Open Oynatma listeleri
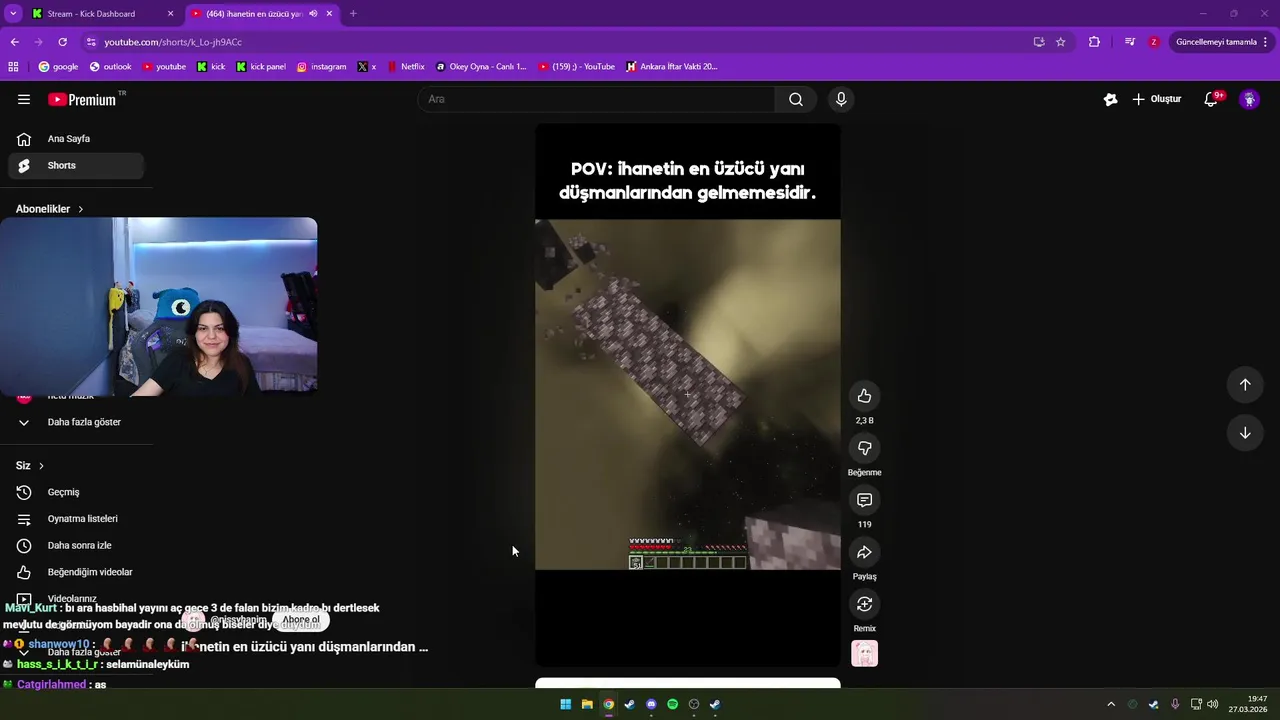 pyautogui.click(x=75, y=519)
